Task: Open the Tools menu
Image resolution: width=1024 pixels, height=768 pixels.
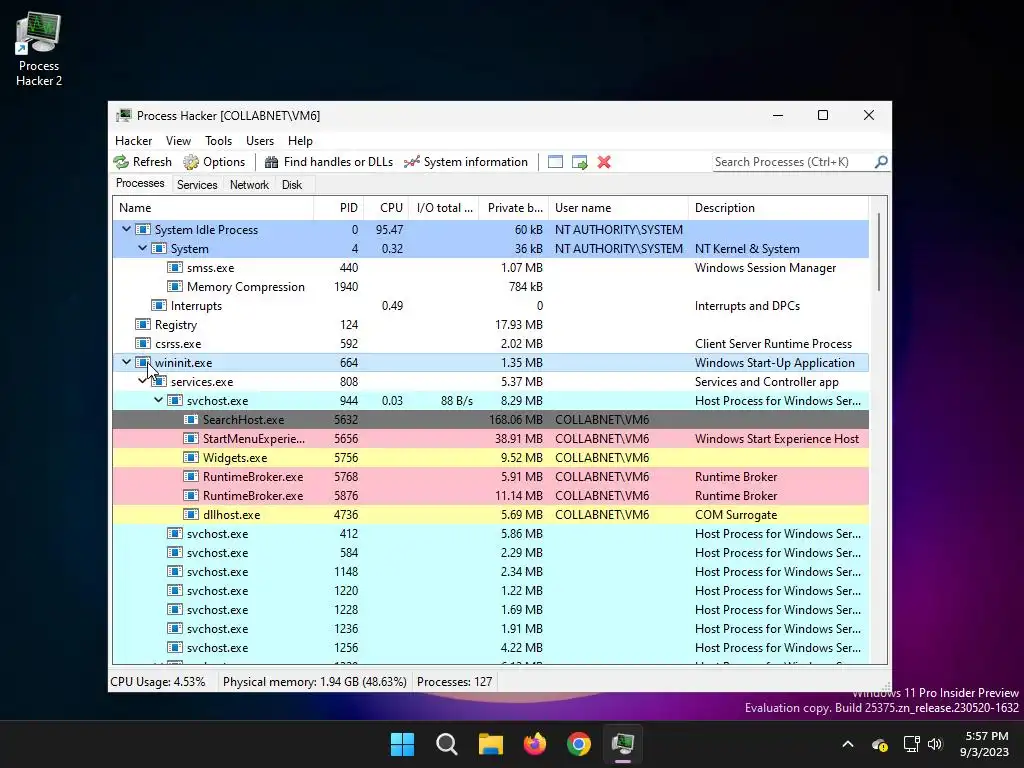Action: [218, 141]
